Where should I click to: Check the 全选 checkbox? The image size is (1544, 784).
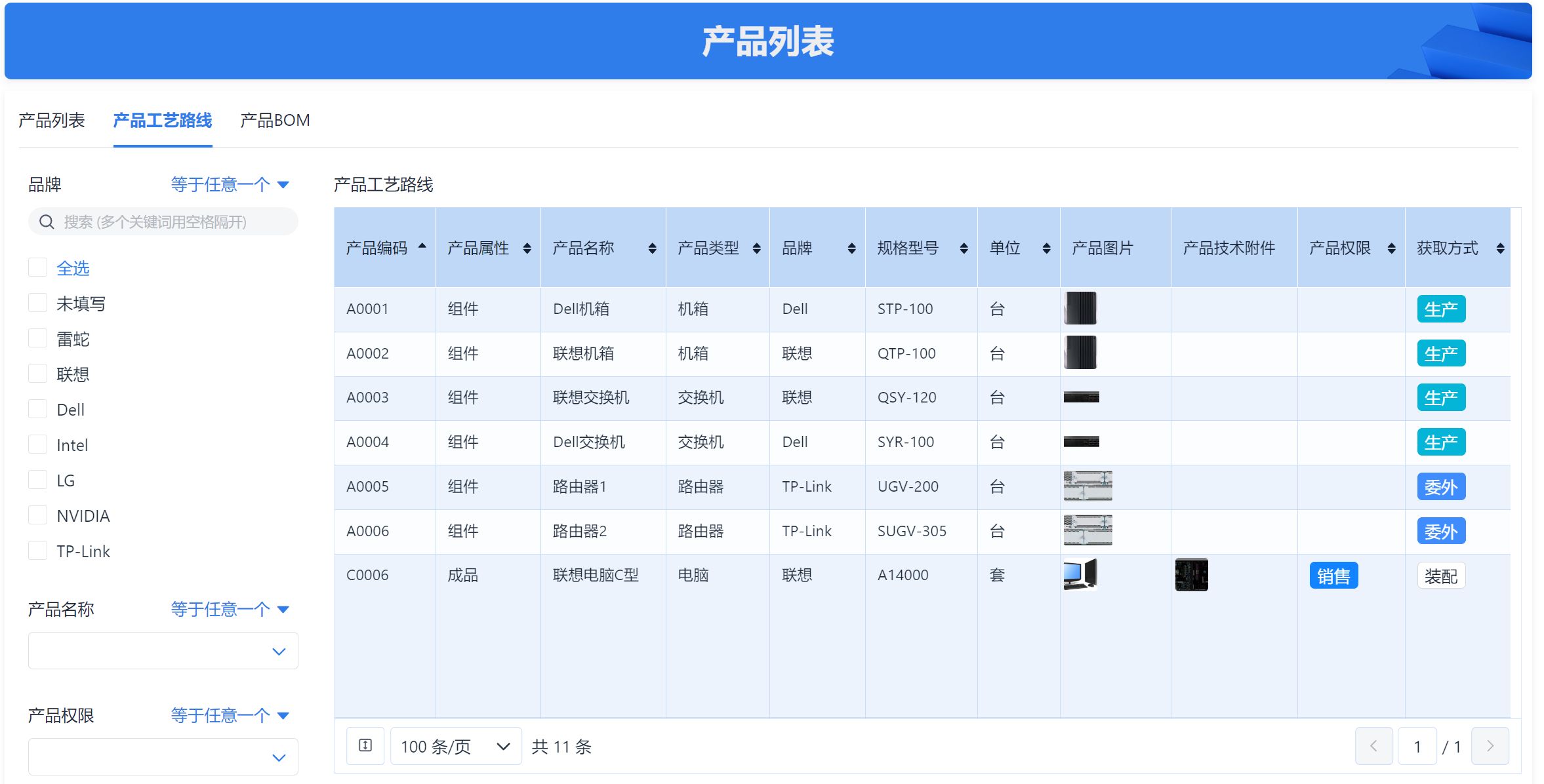[38, 267]
